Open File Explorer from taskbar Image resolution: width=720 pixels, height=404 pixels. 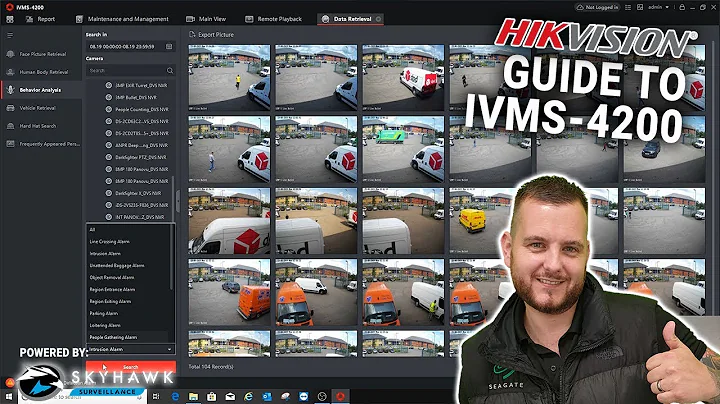pyautogui.click(x=193, y=396)
